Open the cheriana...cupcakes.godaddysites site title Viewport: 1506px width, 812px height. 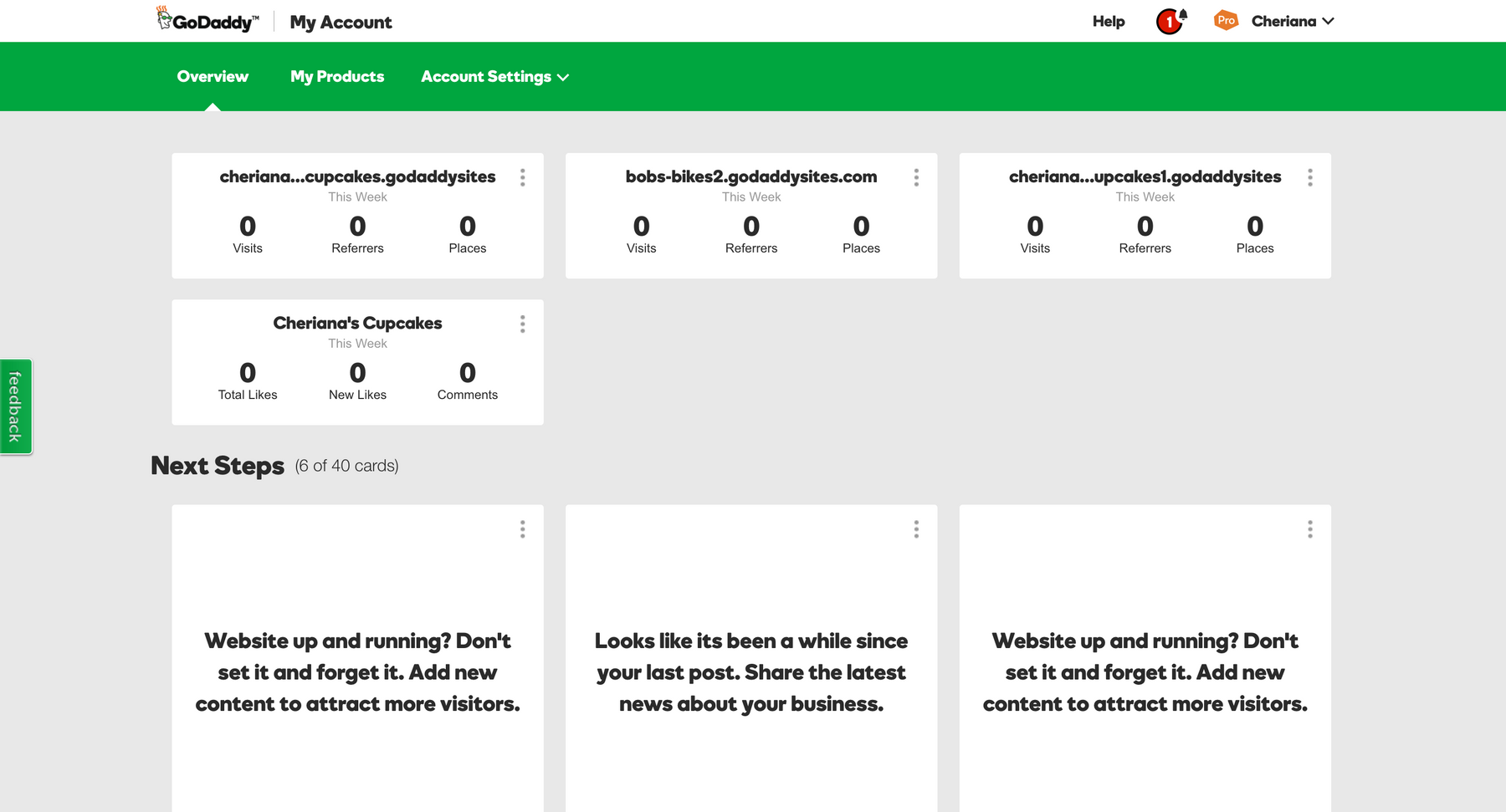(x=357, y=176)
